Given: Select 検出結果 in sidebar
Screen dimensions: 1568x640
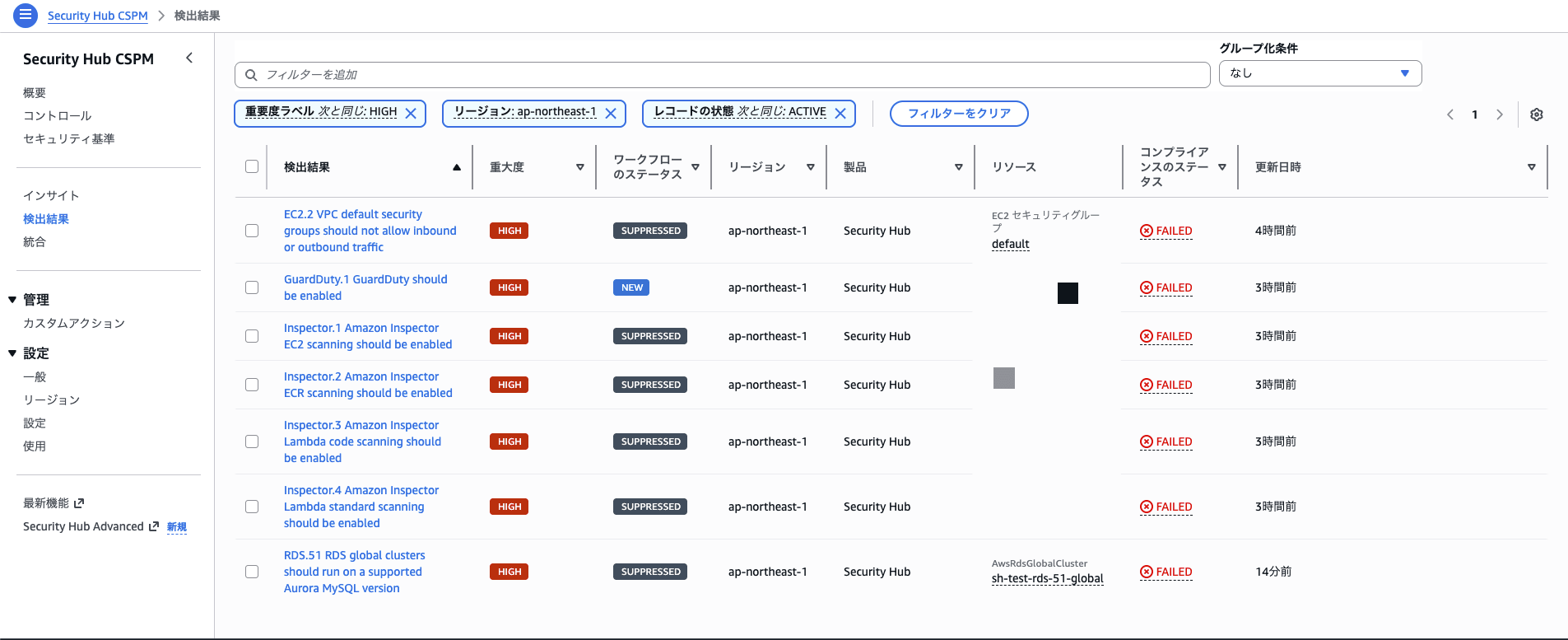Looking at the screenshot, I should [46, 219].
